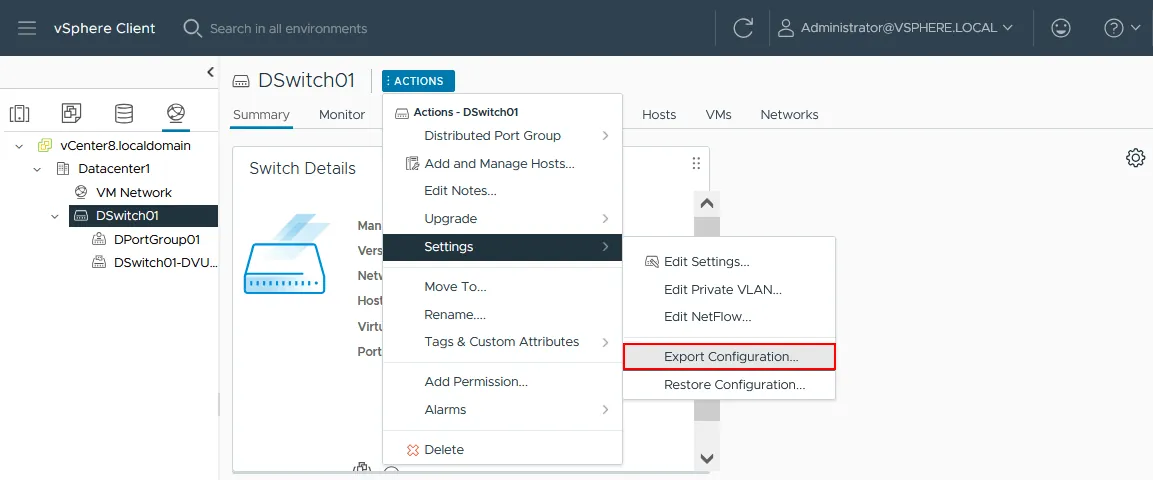Collapse the Datacenter1 tree node
The width and height of the screenshot is (1153, 480).
37,169
